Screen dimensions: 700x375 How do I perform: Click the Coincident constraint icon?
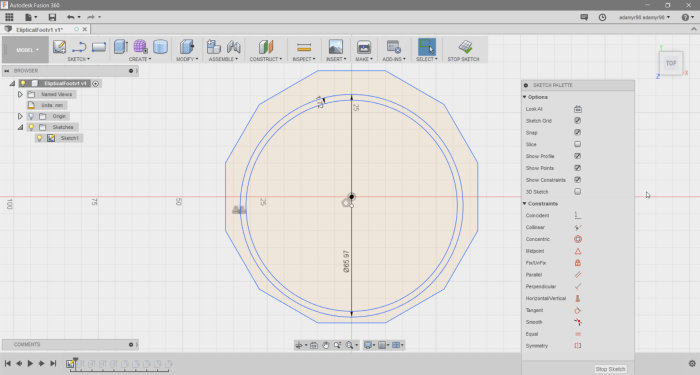pyautogui.click(x=578, y=216)
